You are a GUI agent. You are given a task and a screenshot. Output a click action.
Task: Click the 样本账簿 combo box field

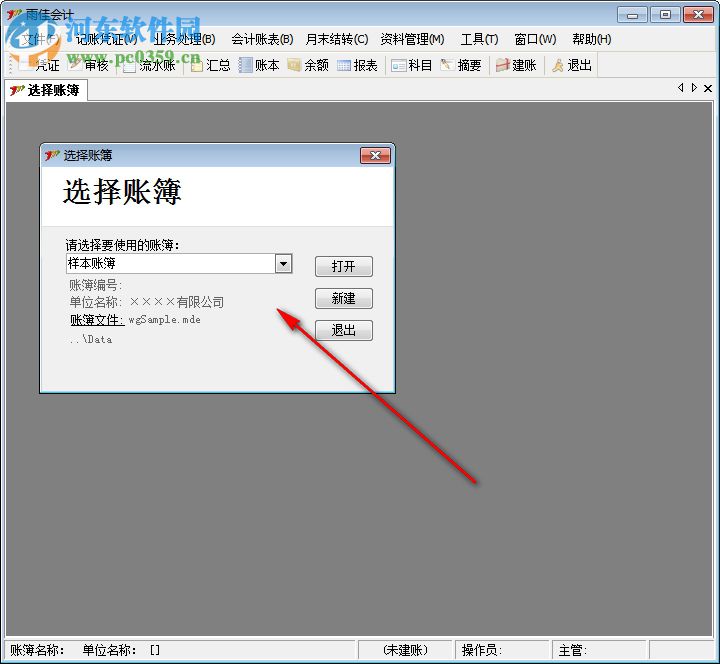click(x=179, y=264)
